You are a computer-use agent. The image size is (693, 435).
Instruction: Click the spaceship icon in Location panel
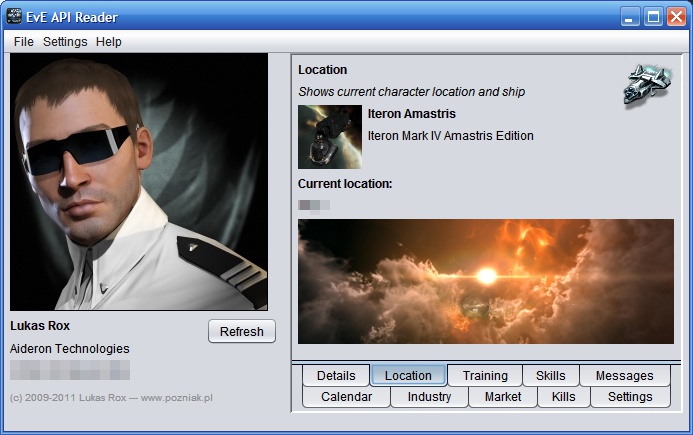647,86
